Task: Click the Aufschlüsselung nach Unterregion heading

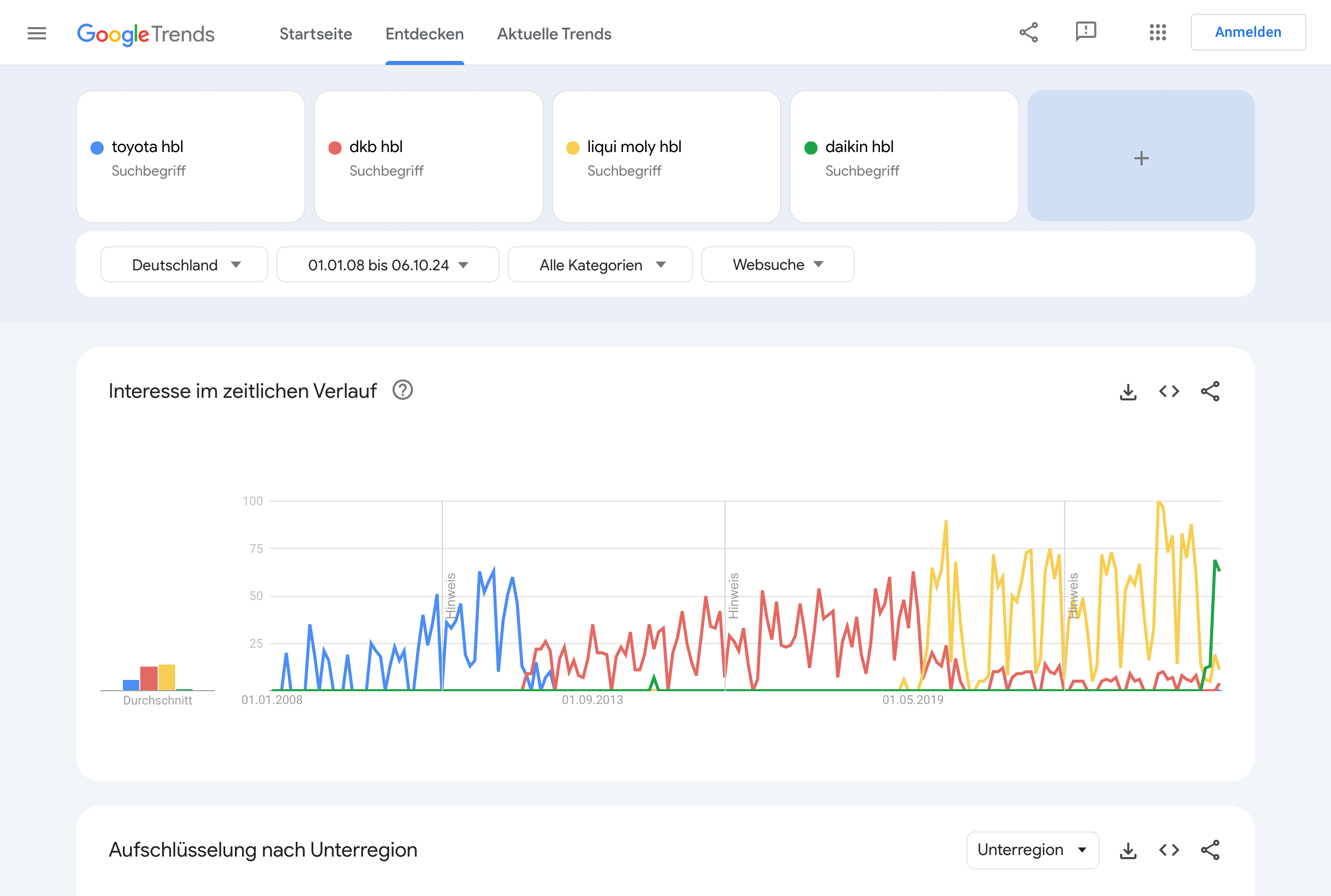Action: click(x=263, y=850)
